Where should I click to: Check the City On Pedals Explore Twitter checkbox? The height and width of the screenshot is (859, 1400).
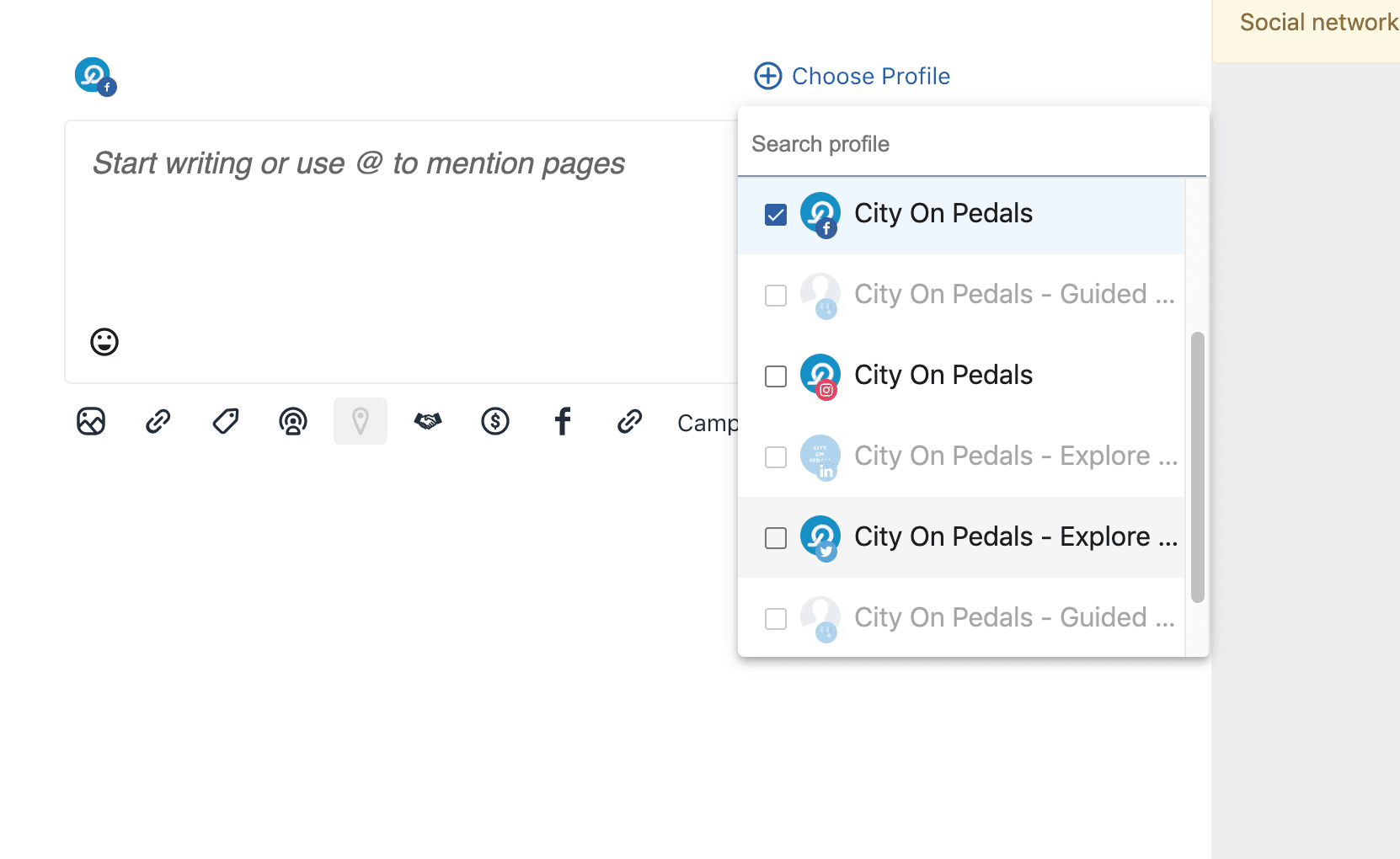pyautogui.click(x=776, y=538)
